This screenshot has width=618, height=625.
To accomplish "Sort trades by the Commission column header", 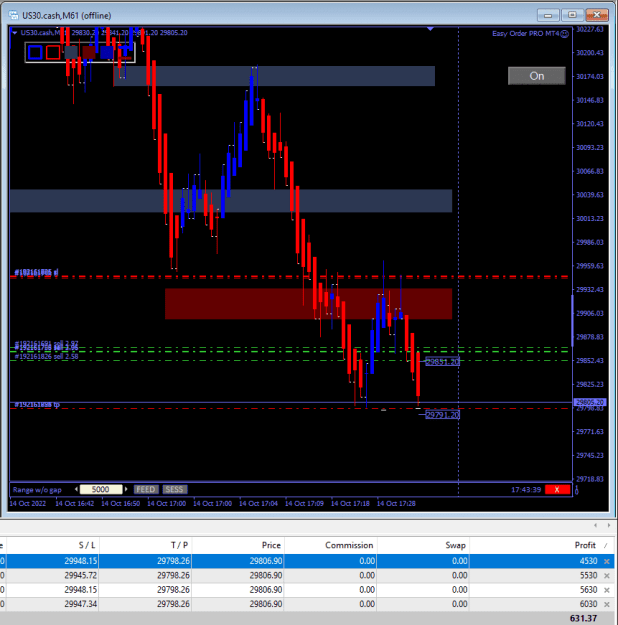I will (349, 545).
